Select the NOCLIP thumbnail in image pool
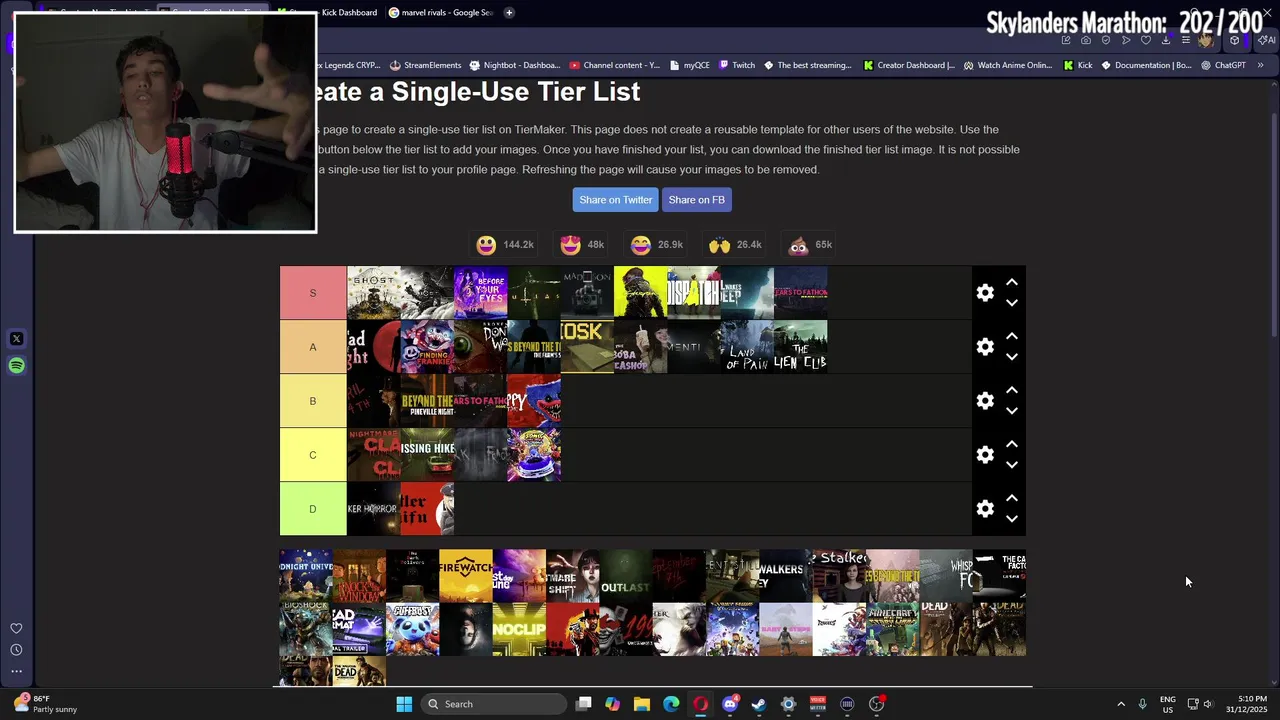1280x720 pixels. [519, 630]
